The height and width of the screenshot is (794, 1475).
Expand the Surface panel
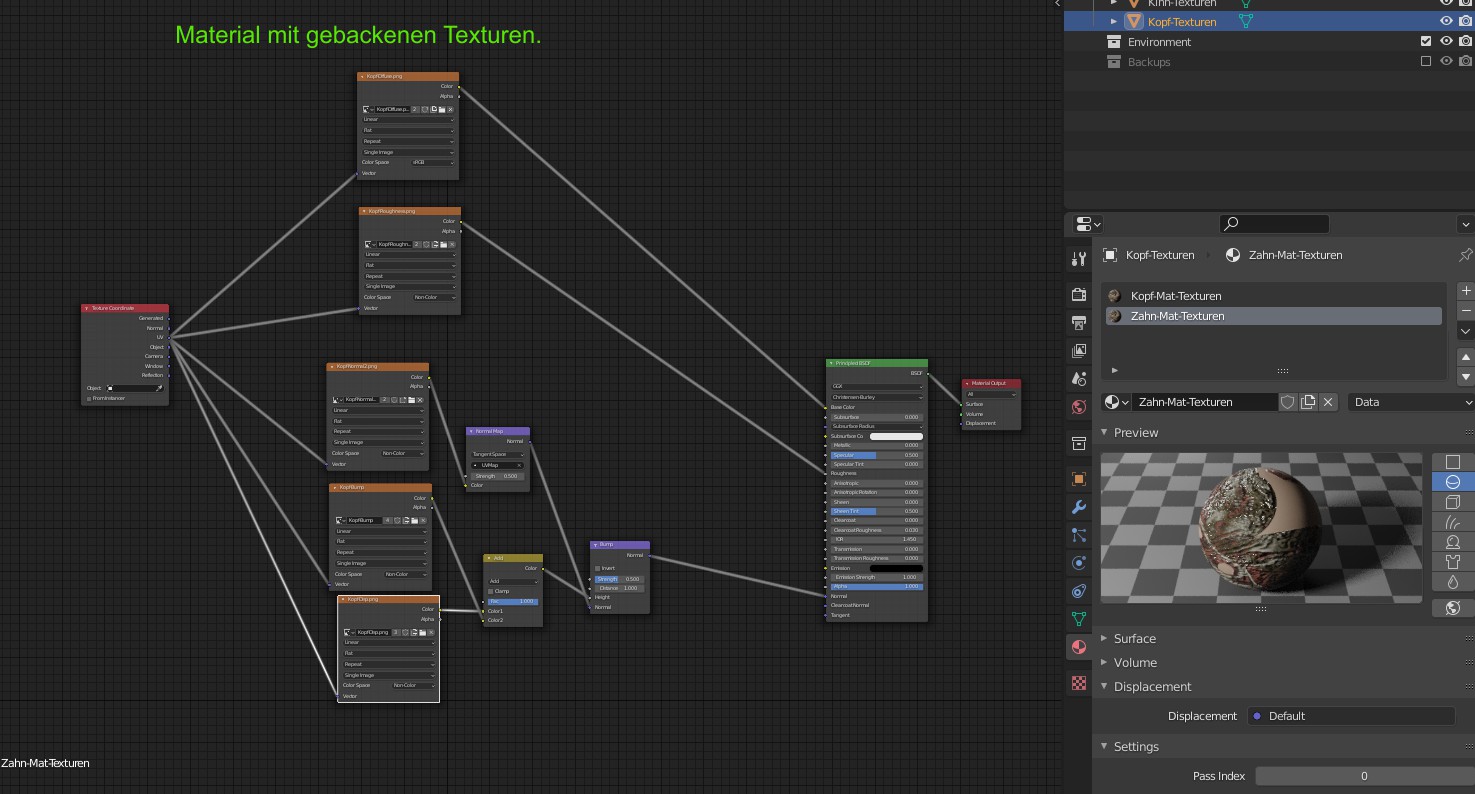click(x=1135, y=638)
